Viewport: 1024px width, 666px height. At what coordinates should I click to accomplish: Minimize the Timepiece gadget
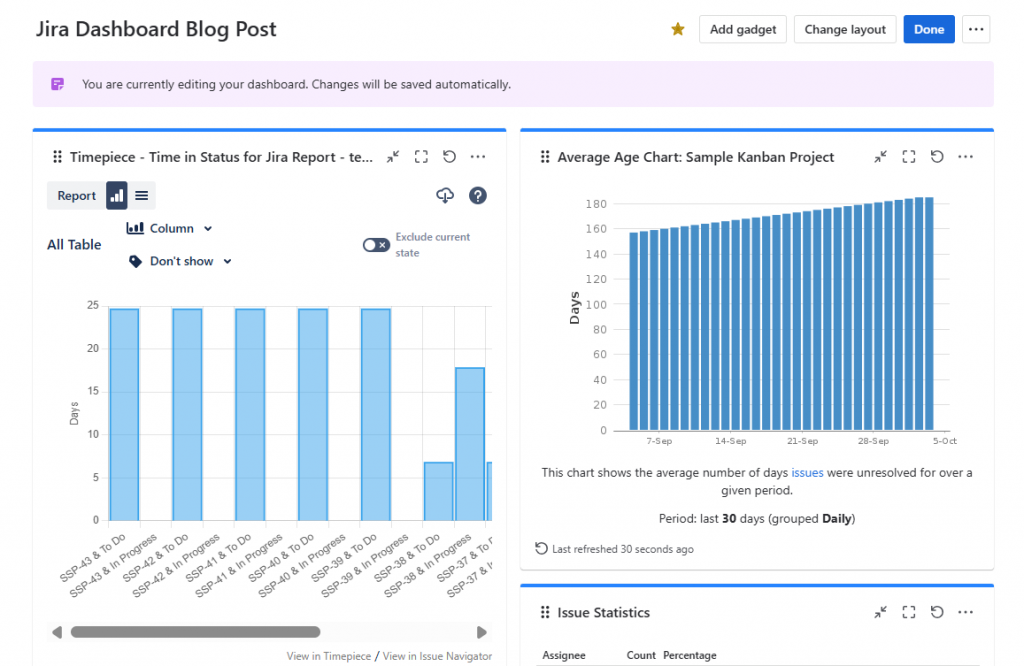(x=393, y=157)
